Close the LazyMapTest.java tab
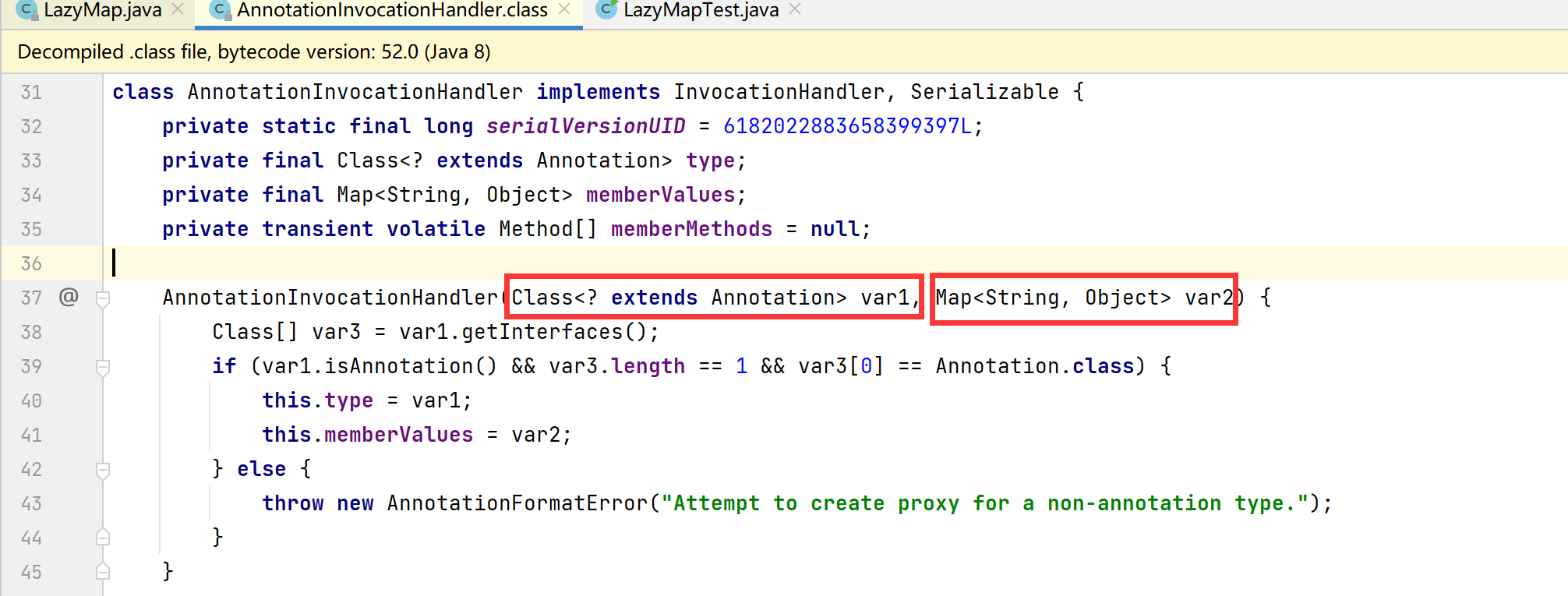1568x596 pixels. tap(795, 9)
